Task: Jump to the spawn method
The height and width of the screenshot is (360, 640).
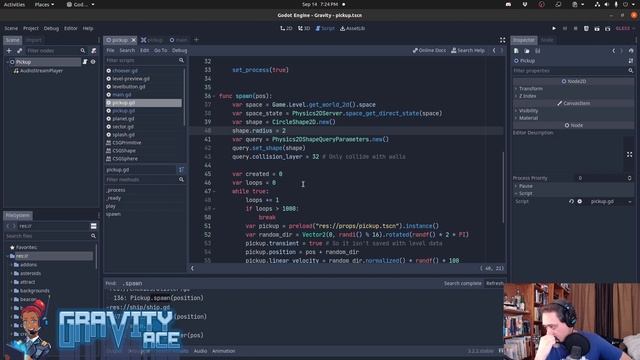Action: (113, 214)
